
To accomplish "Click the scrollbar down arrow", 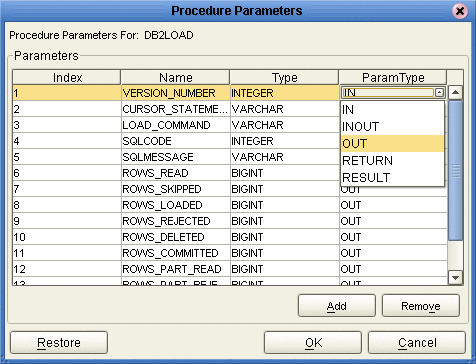I will pyautogui.click(x=455, y=277).
